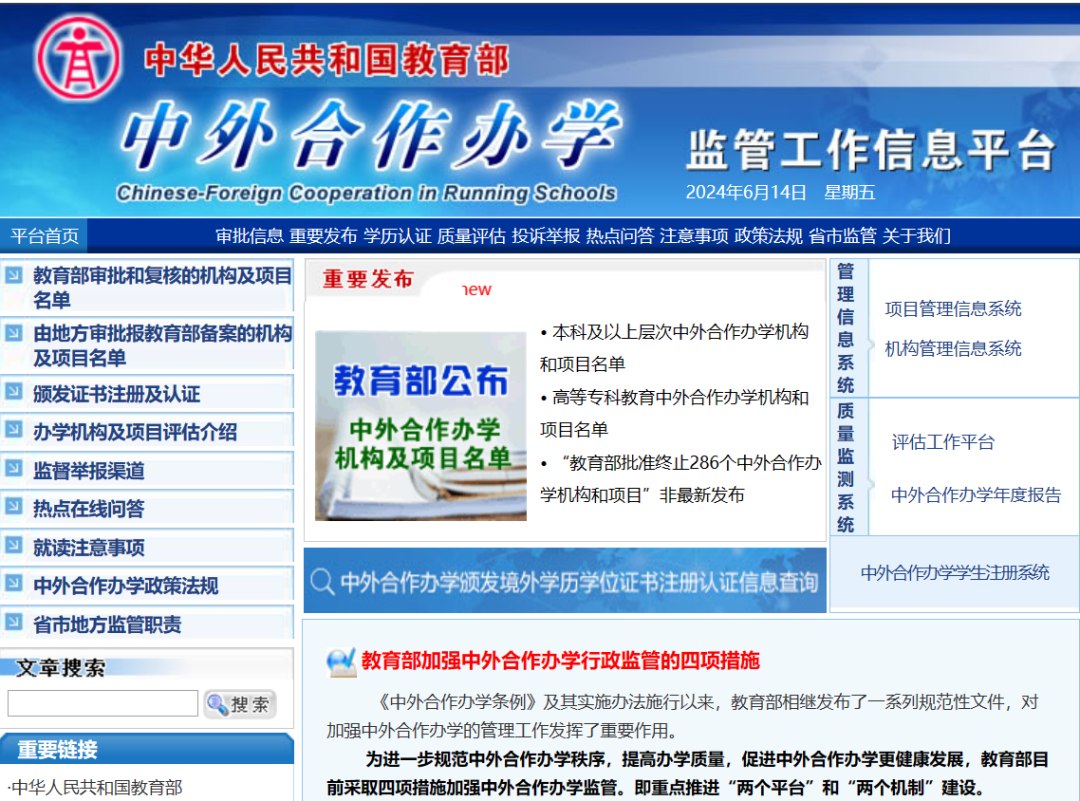Click the arrow icon beside 教育部审批和复核的机构及项目名单
The width and height of the screenshot is (1080, 801).
14,275
